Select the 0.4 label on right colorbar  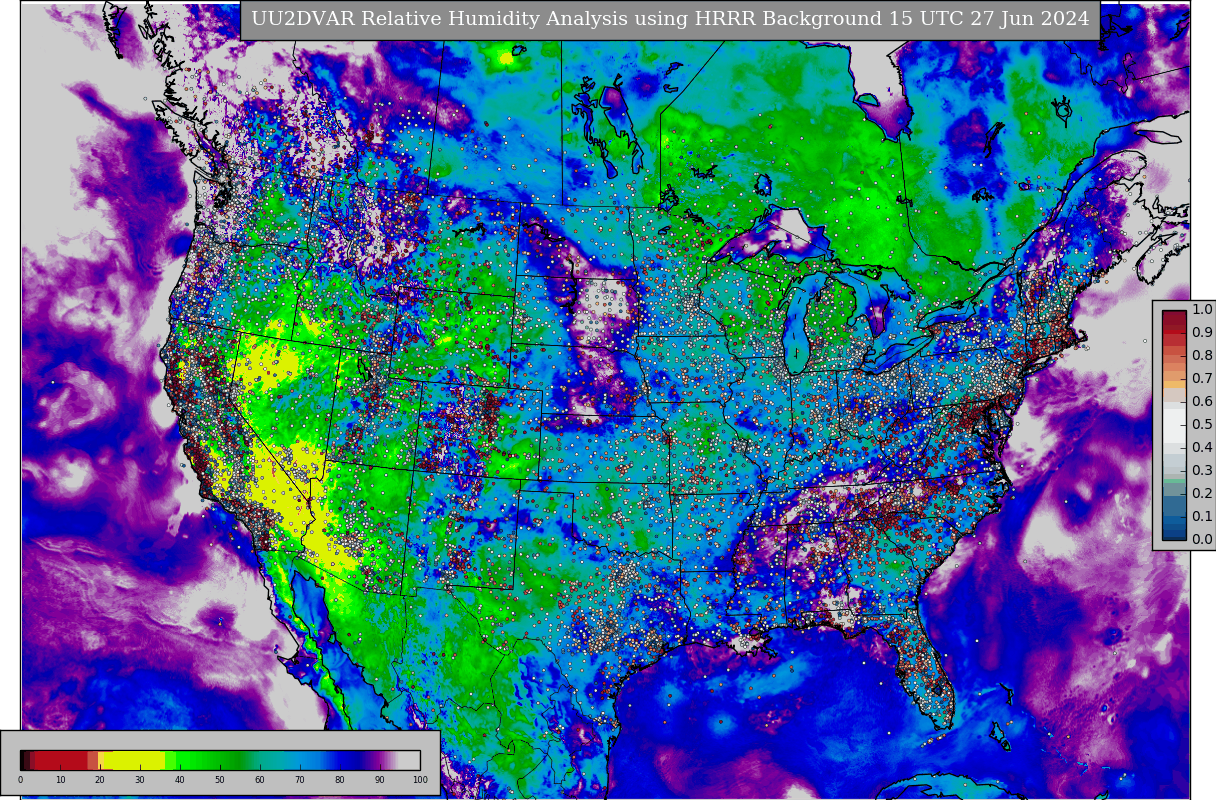[x=1202, y=448]
